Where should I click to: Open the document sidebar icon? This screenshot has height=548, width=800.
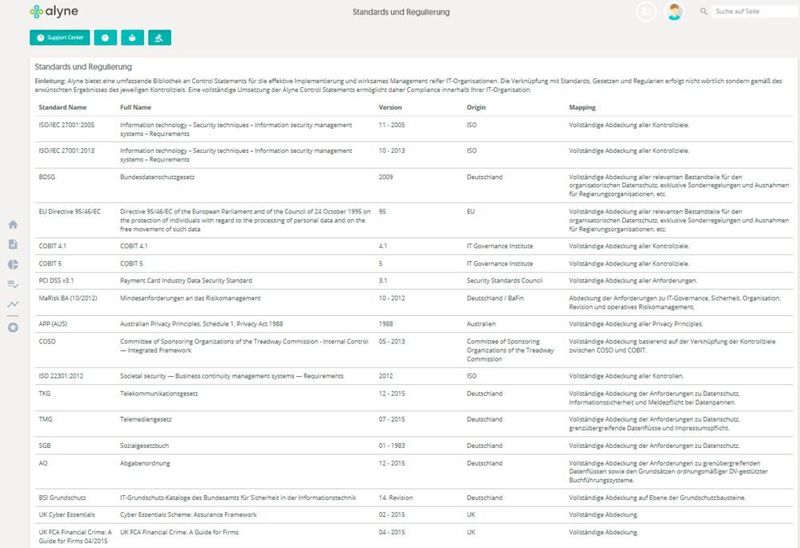click(x=13, y=244)
